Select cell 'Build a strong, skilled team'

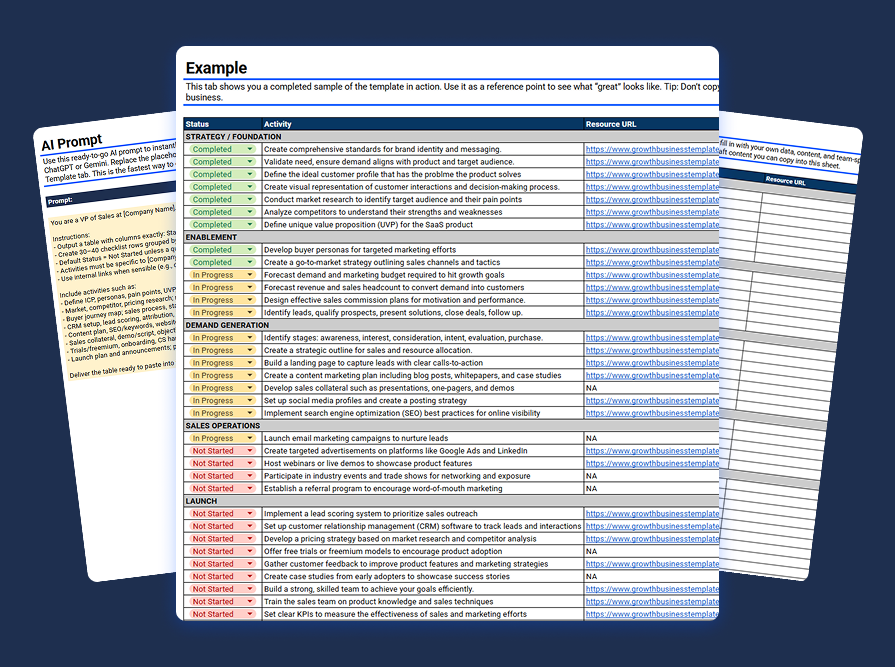point(423,588)
